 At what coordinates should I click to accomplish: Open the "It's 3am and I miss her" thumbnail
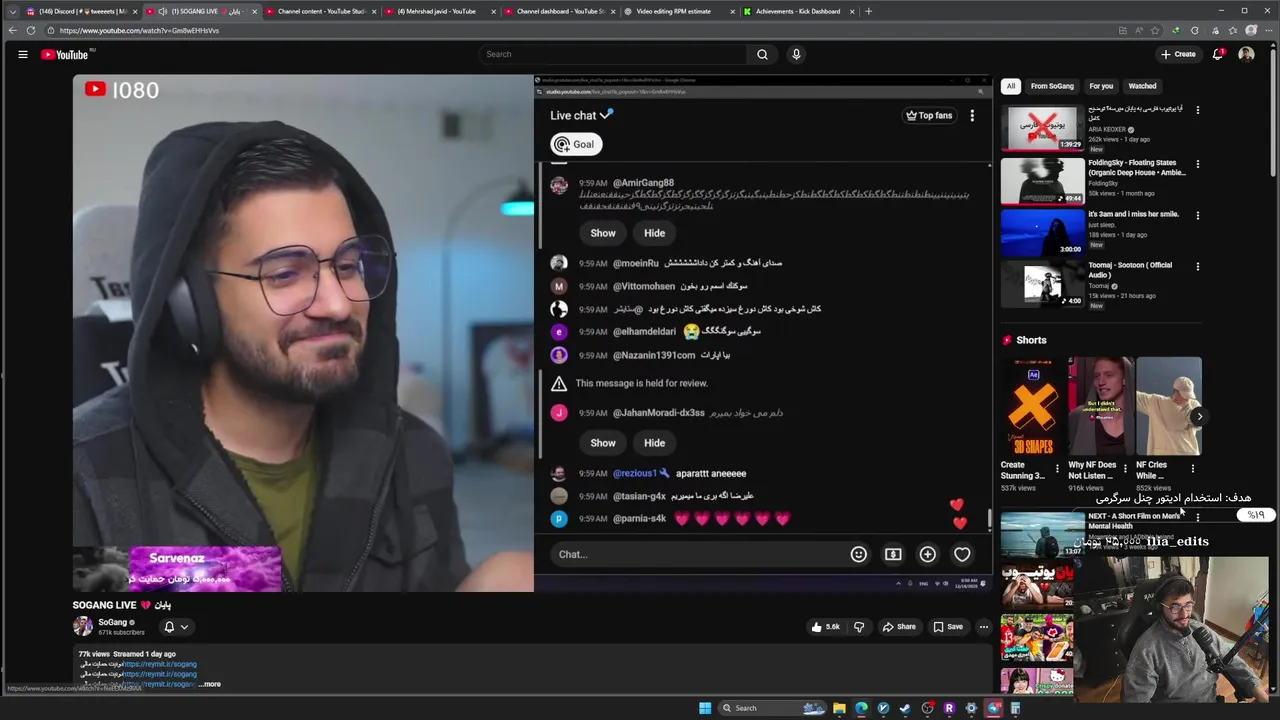1042,231
